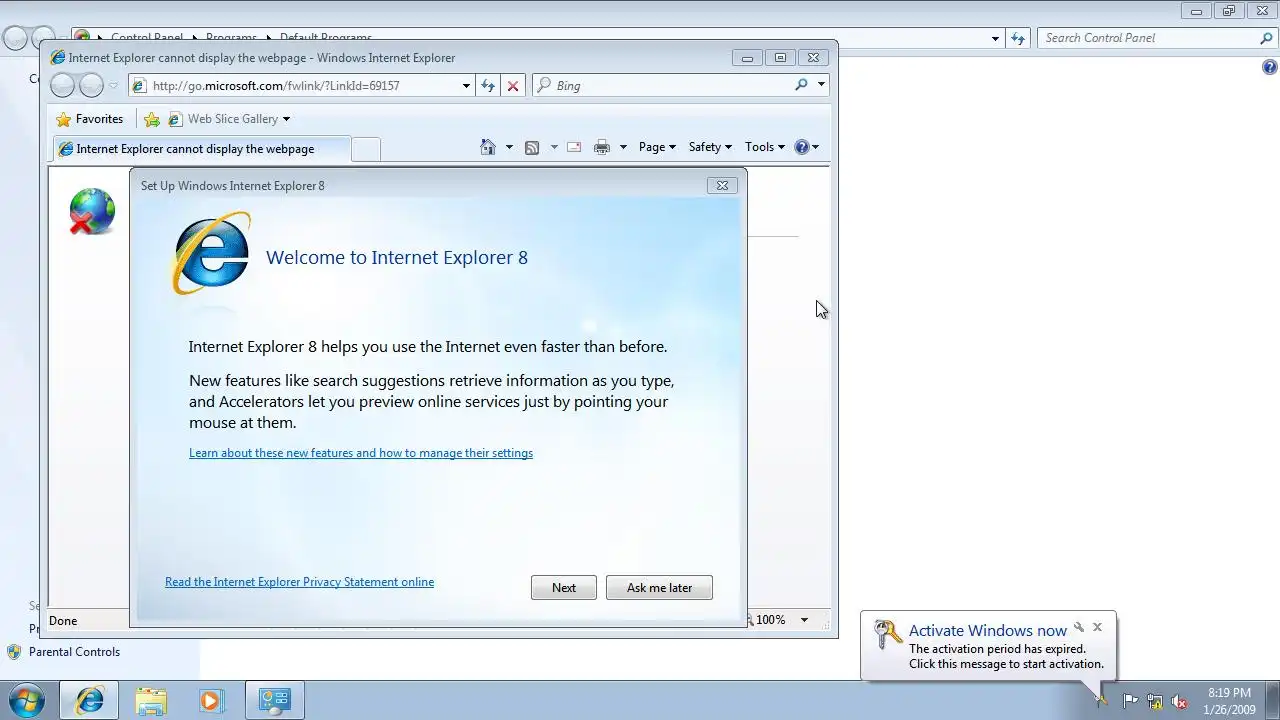Screen dimensions: 1280x720
Task: Select the 'Internet Explorer cannot display the webpage' tab
Action: pyautogui.click(x=201, y=149)
